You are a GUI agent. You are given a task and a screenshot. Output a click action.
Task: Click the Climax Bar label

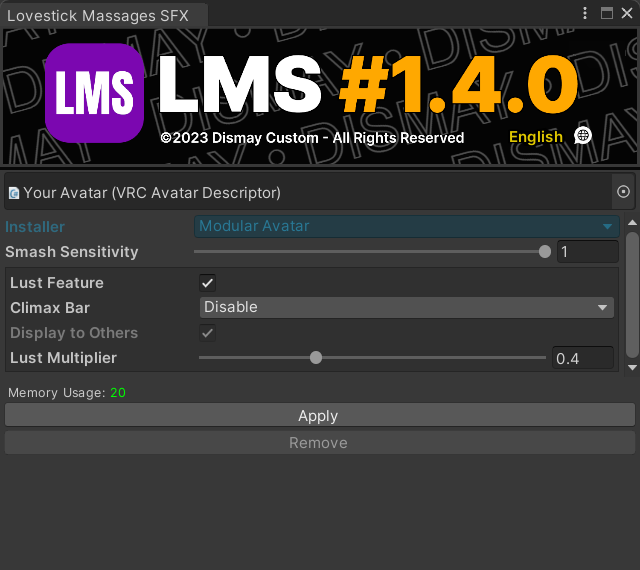click(x=50, y=308)
